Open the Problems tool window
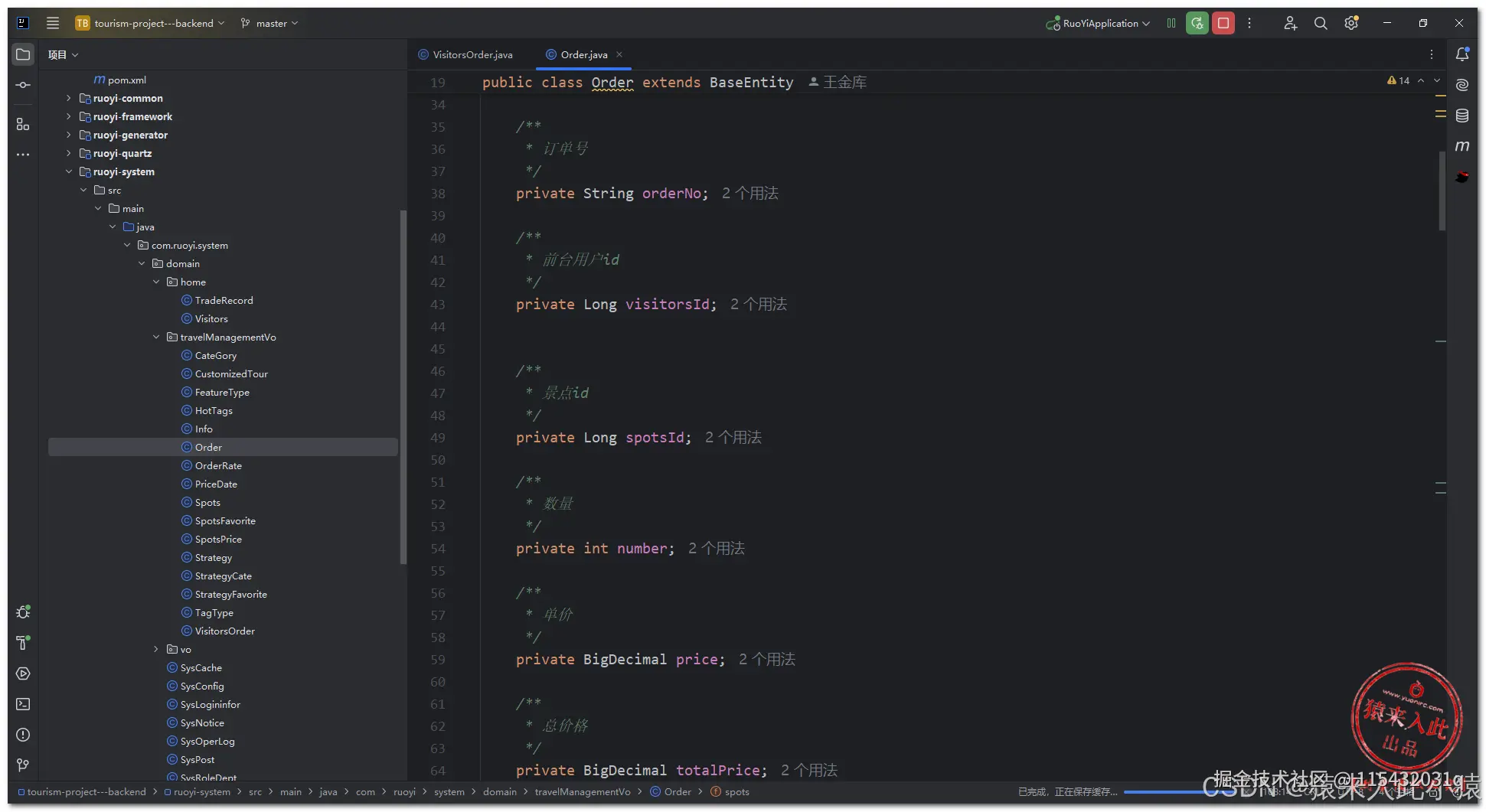 point(23,735)
